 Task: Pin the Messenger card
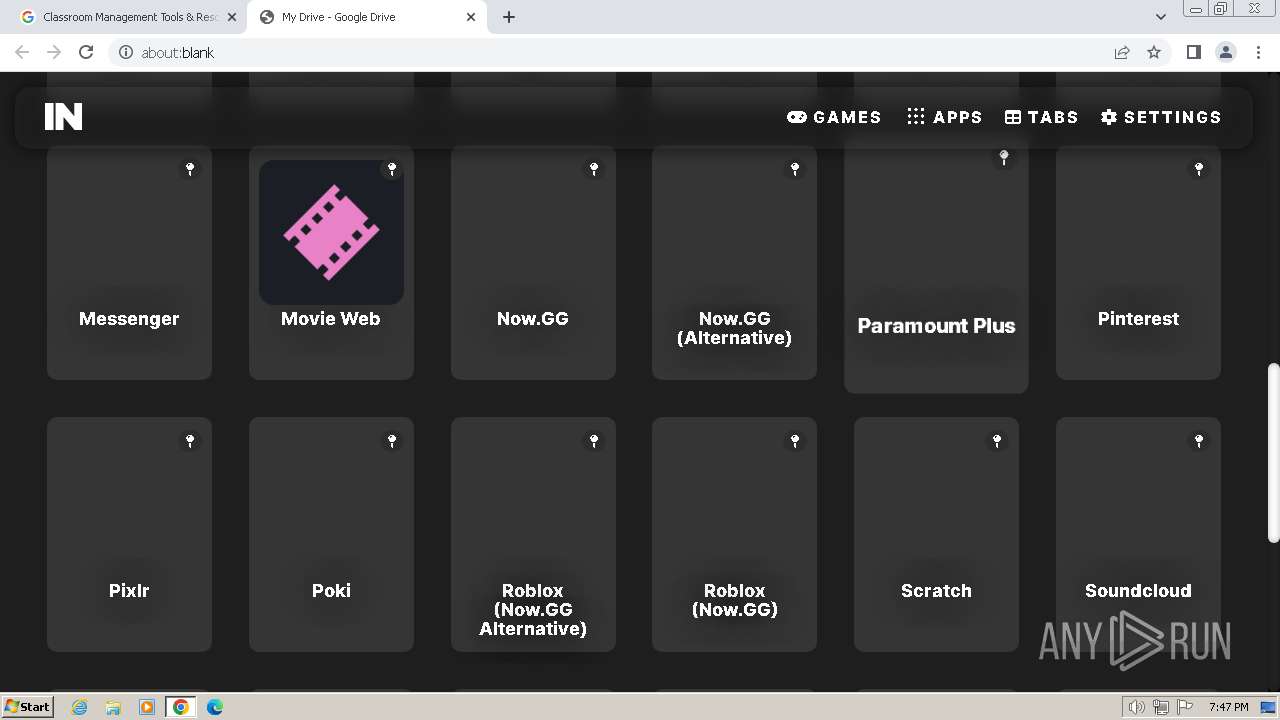point(190,169)
